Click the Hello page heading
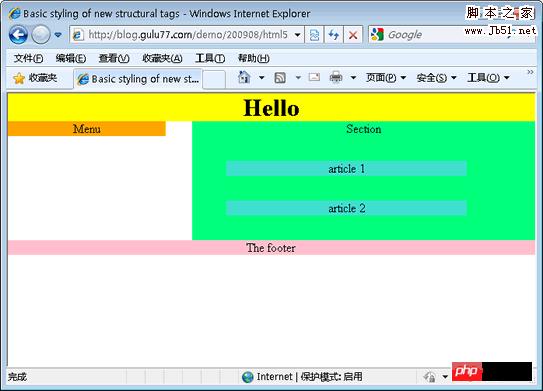This screenshot has width=543, height=391. pos(272,108)
